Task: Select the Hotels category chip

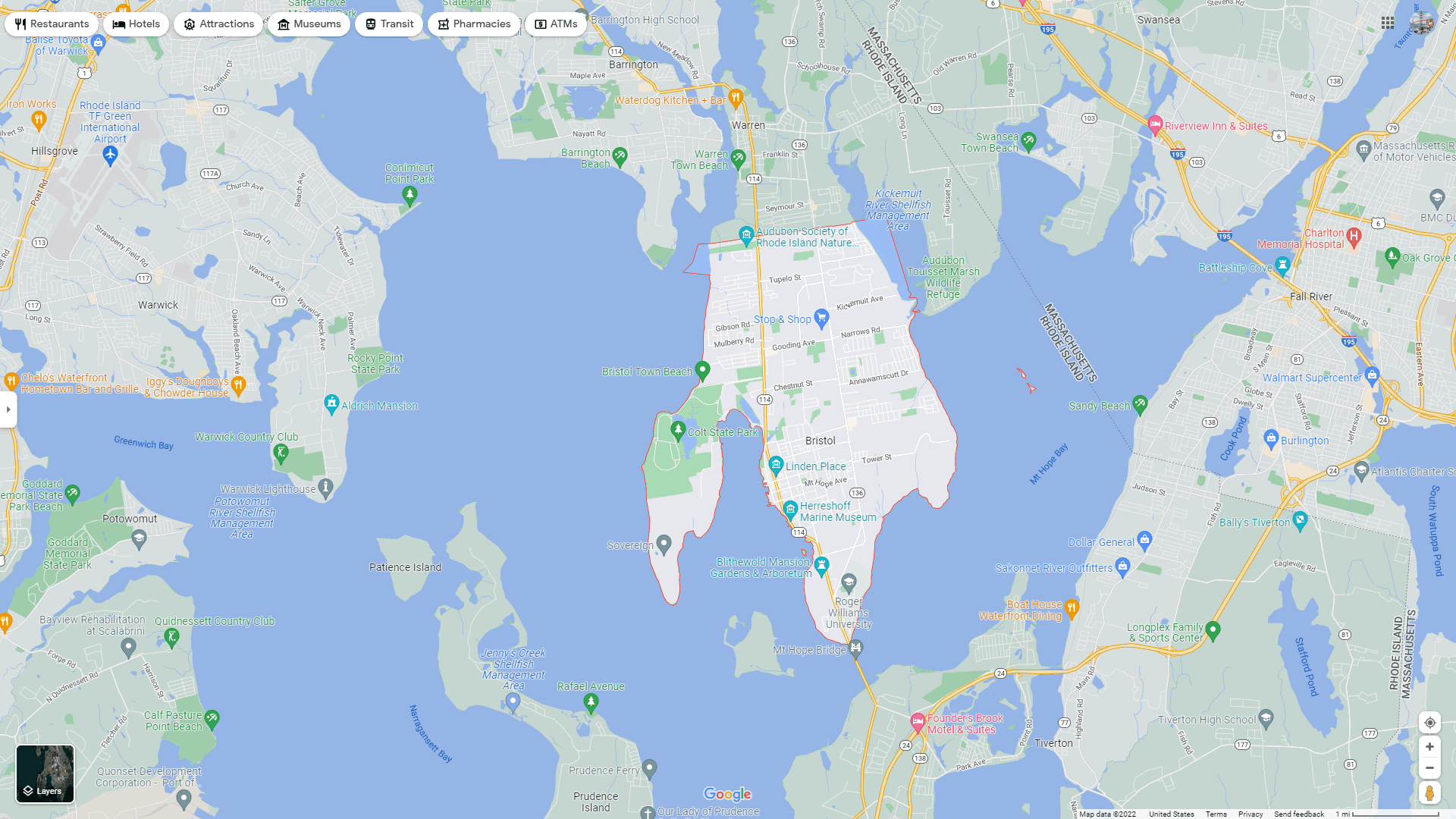Action: point(136,24)
